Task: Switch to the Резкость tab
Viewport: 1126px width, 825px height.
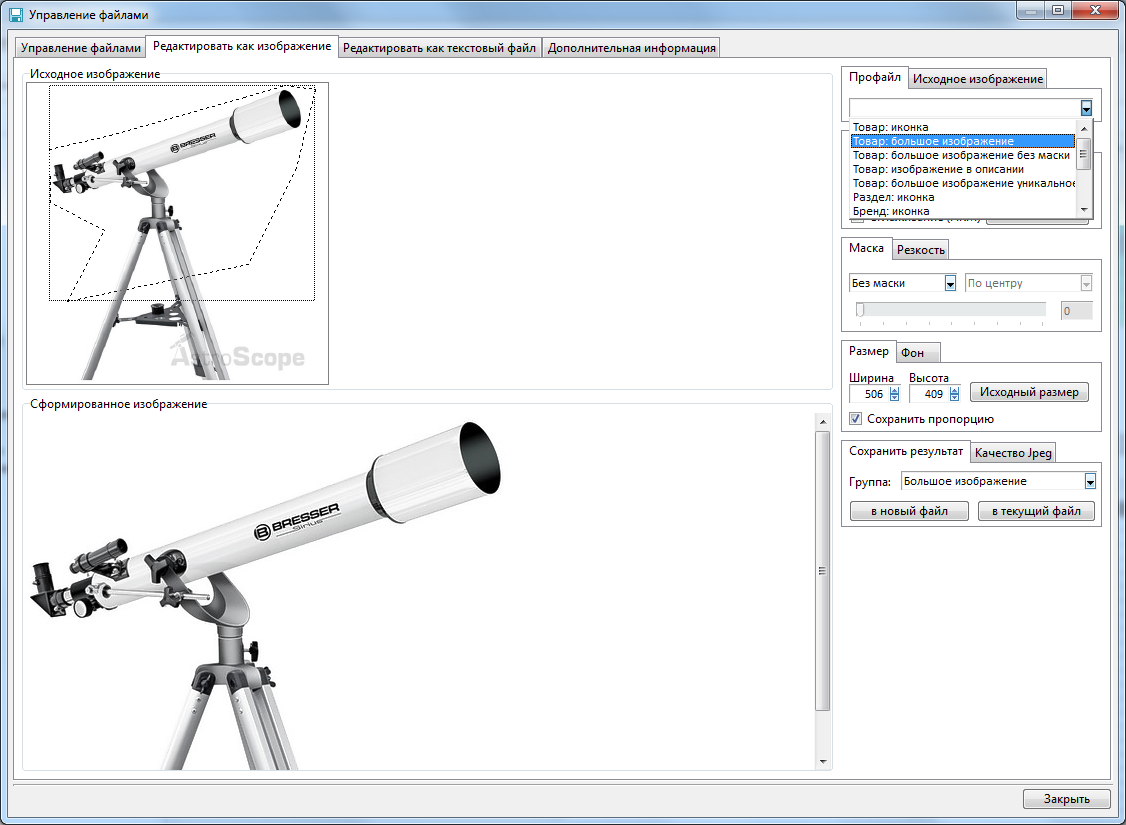Action: coord(921,249)
